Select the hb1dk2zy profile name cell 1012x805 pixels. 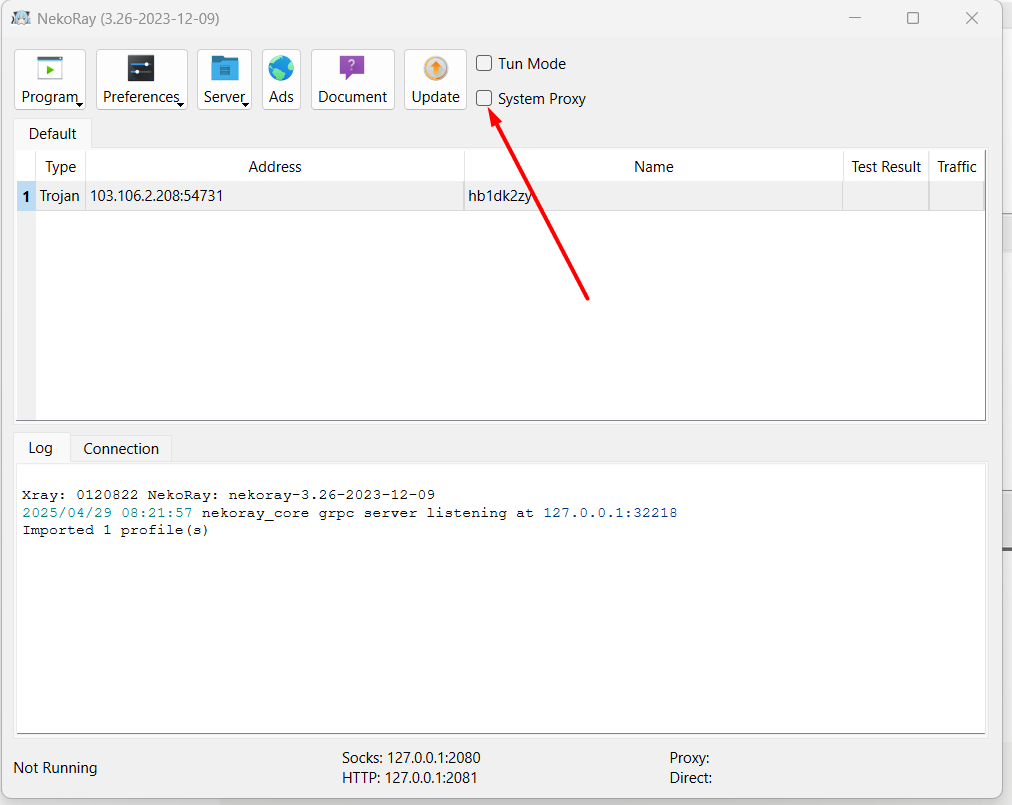pos(654,196)
